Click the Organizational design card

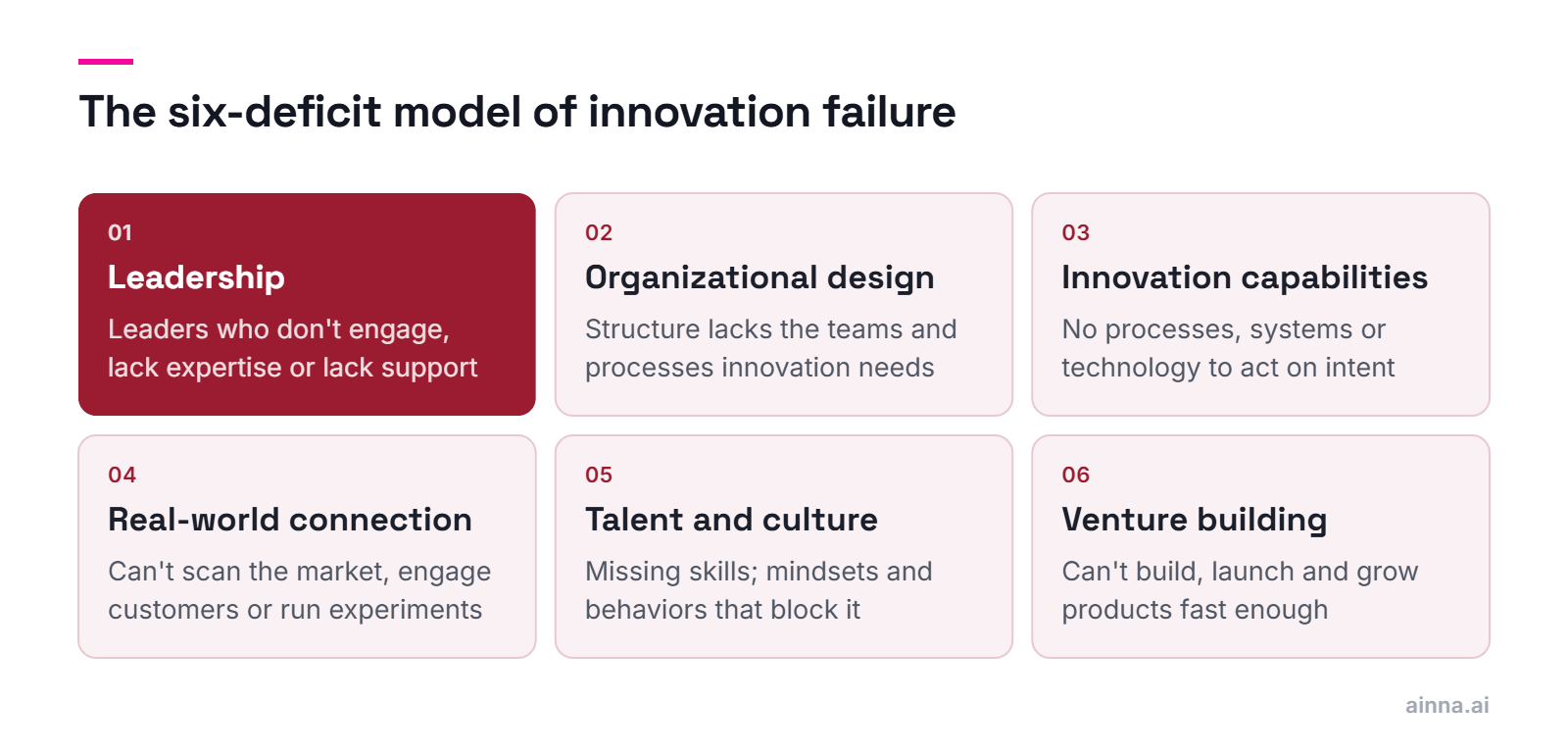(x=784, y=304)
